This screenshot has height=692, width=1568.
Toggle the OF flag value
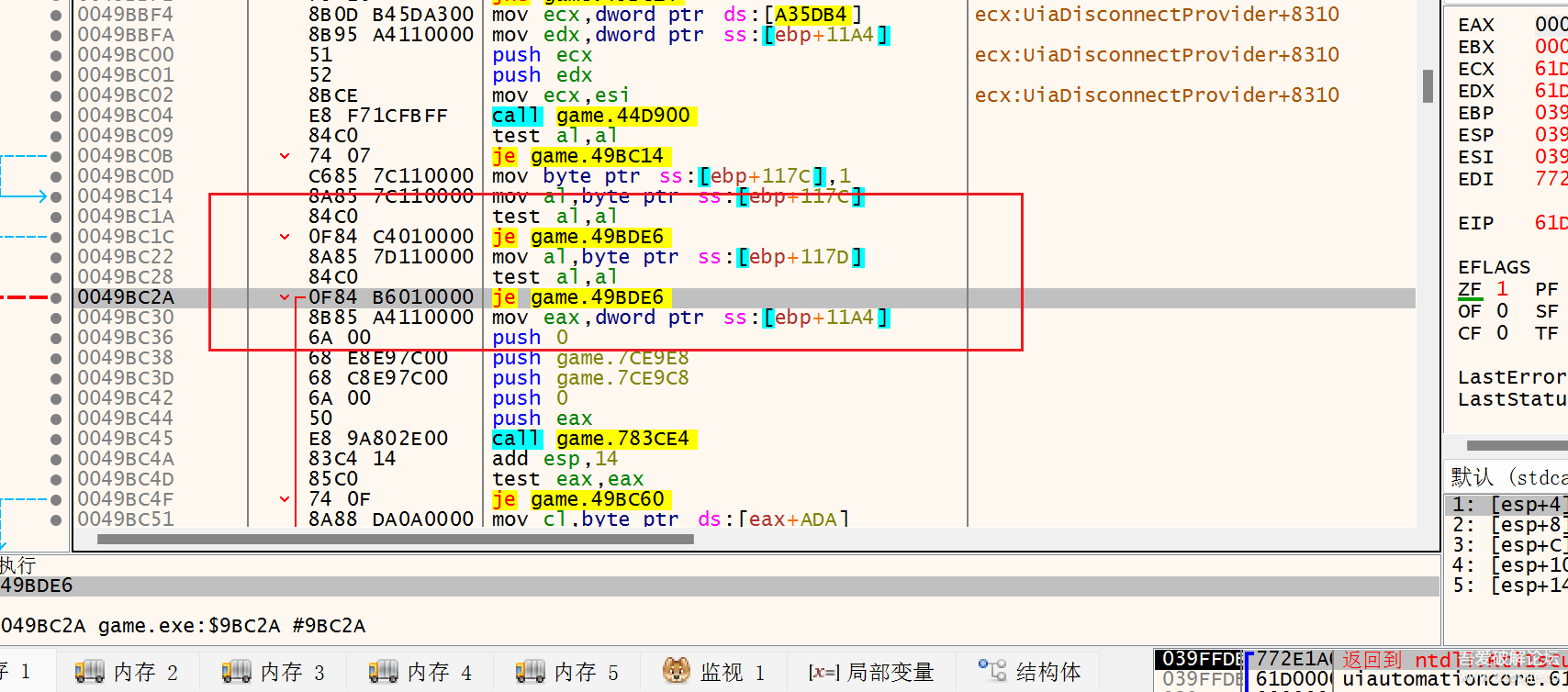[1502, 311]
